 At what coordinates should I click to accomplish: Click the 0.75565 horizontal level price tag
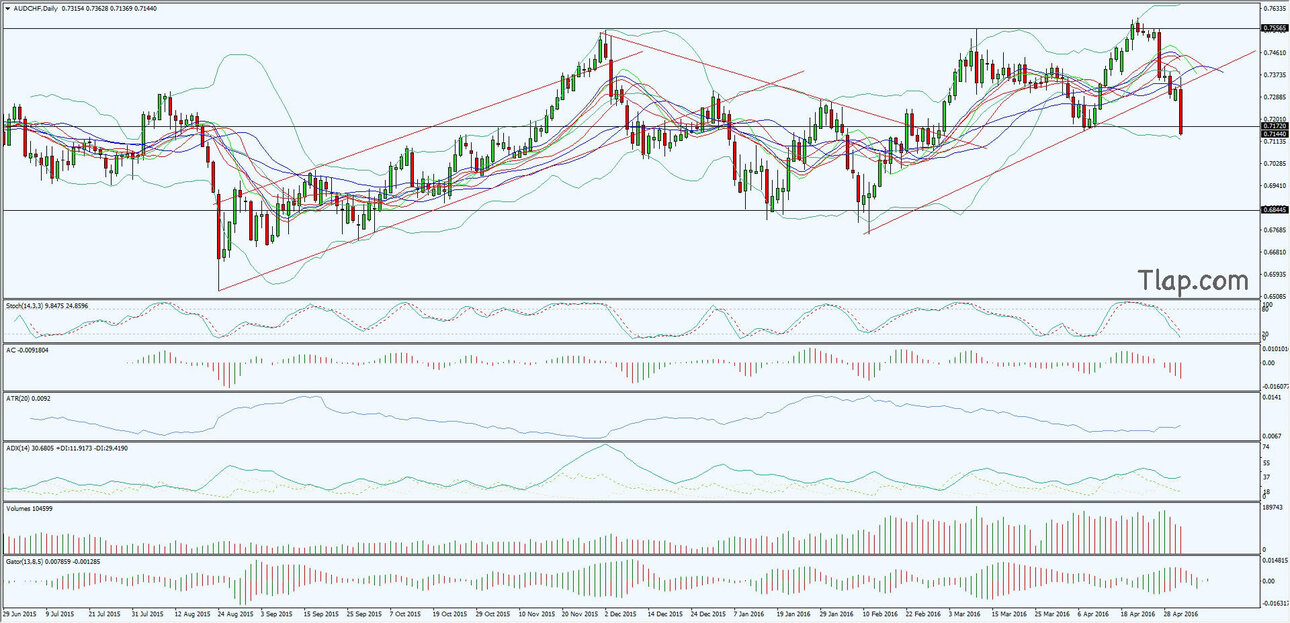click(x=1274, y=28)
